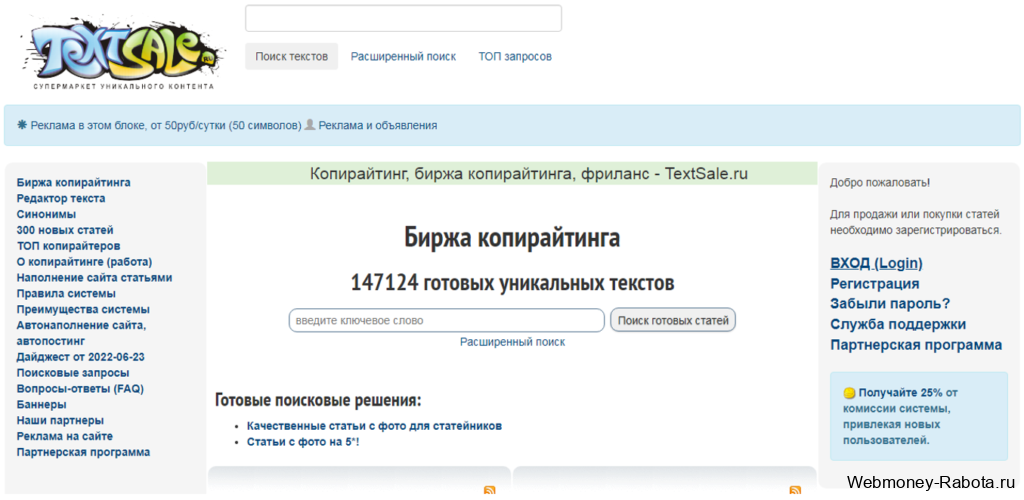Open the ТОП запросов tab

pyautogui.click(x=515, y=56)
